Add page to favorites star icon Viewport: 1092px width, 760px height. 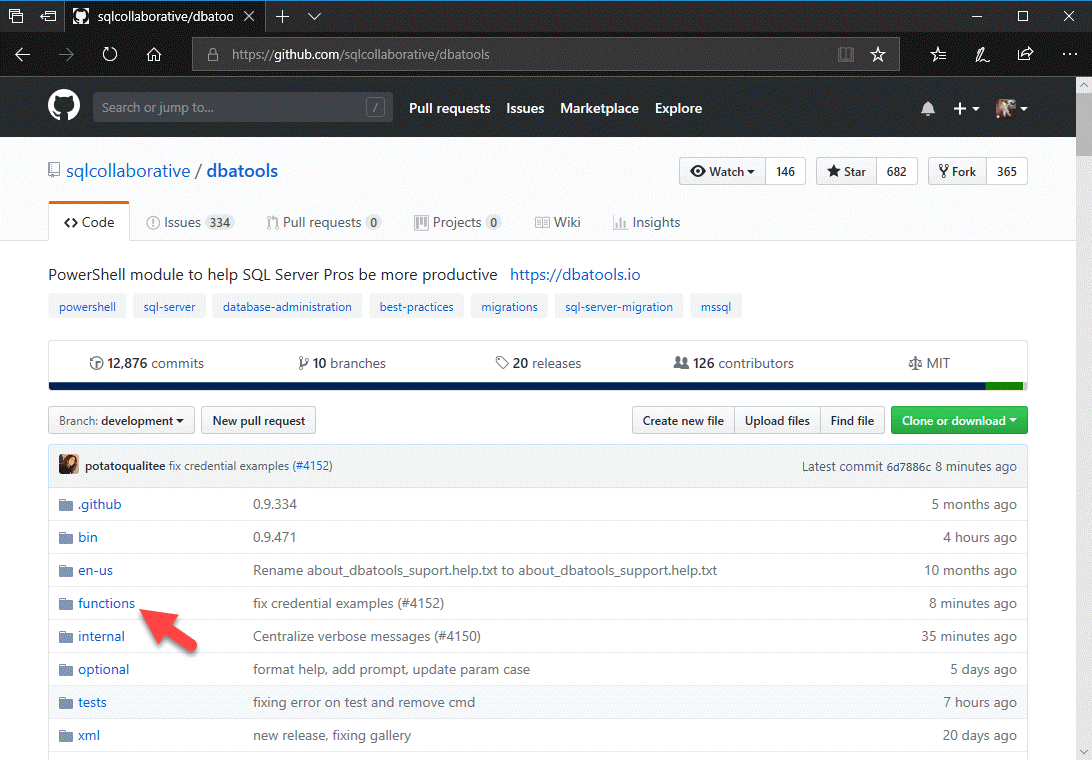(877, 55)
